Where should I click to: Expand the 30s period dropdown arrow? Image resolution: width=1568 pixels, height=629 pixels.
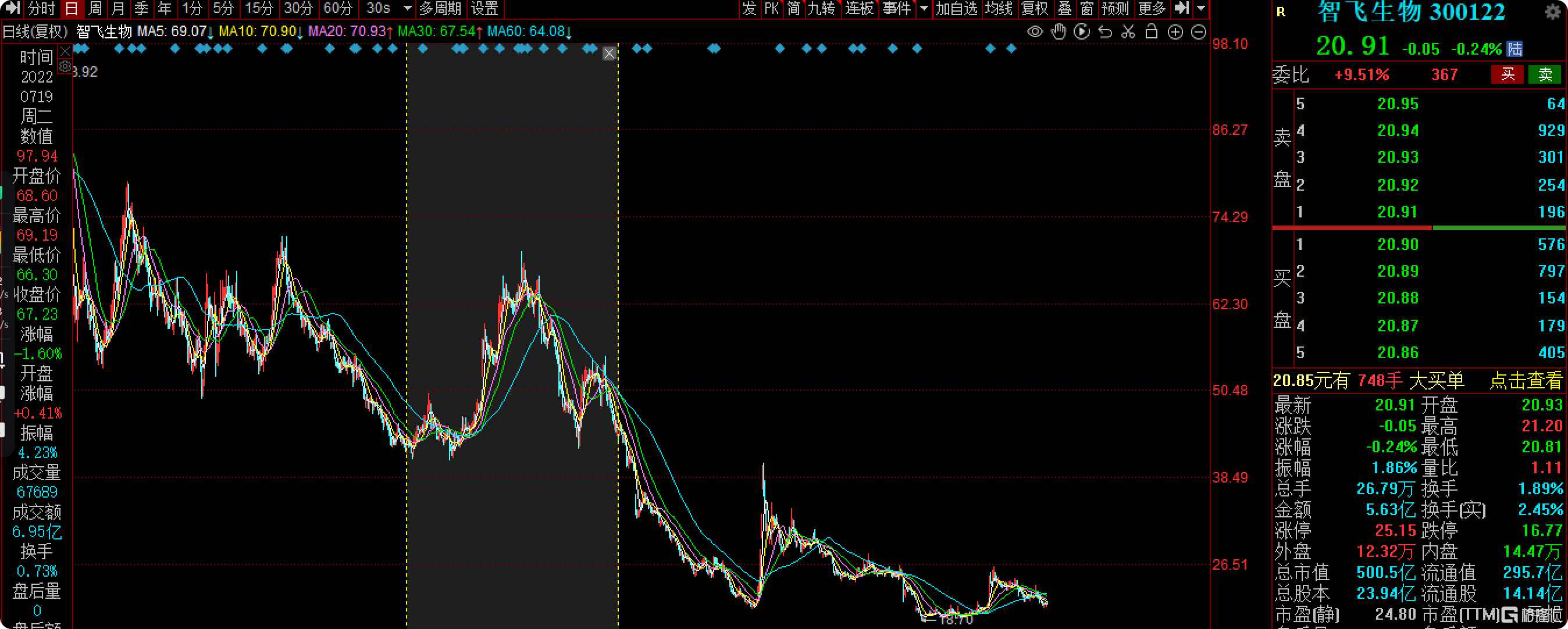408,9
